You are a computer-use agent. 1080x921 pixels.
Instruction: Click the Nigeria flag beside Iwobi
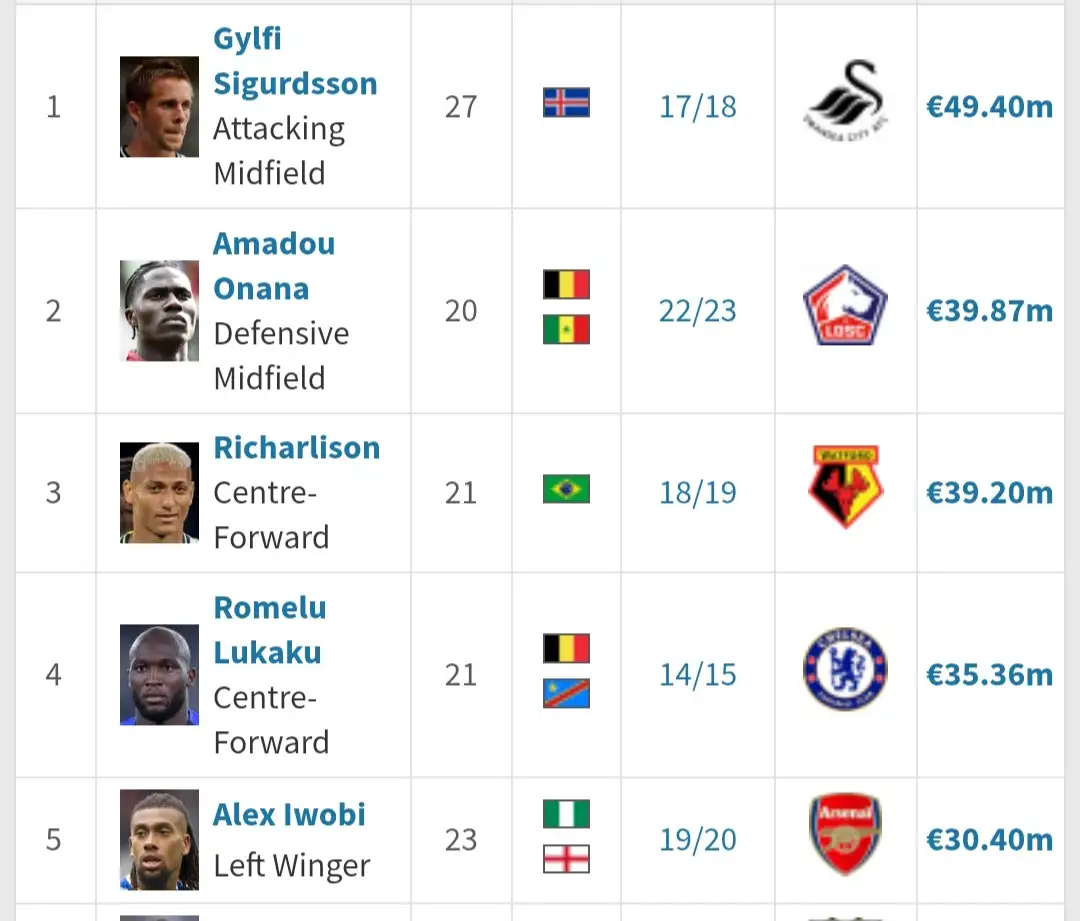(x=566, y=814)
